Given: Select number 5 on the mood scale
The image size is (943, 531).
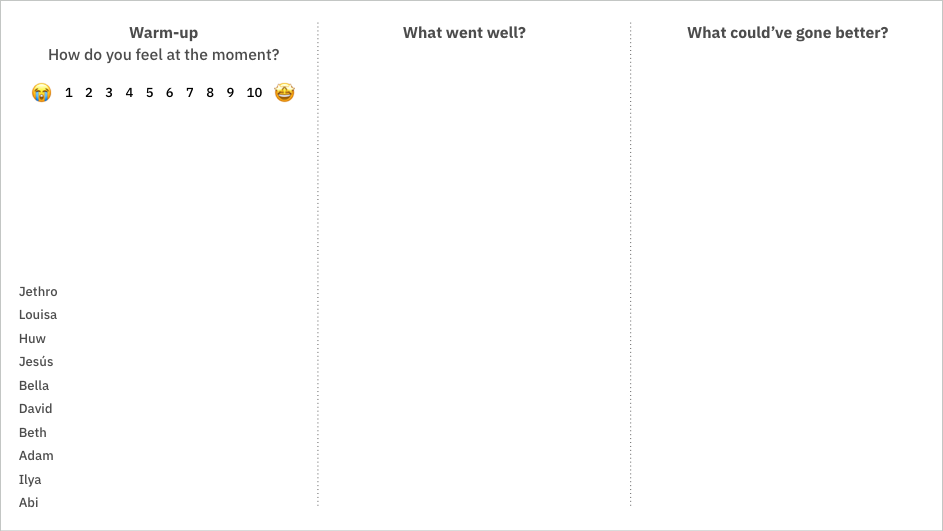Looking at the screenshot, I should point(149,93).
